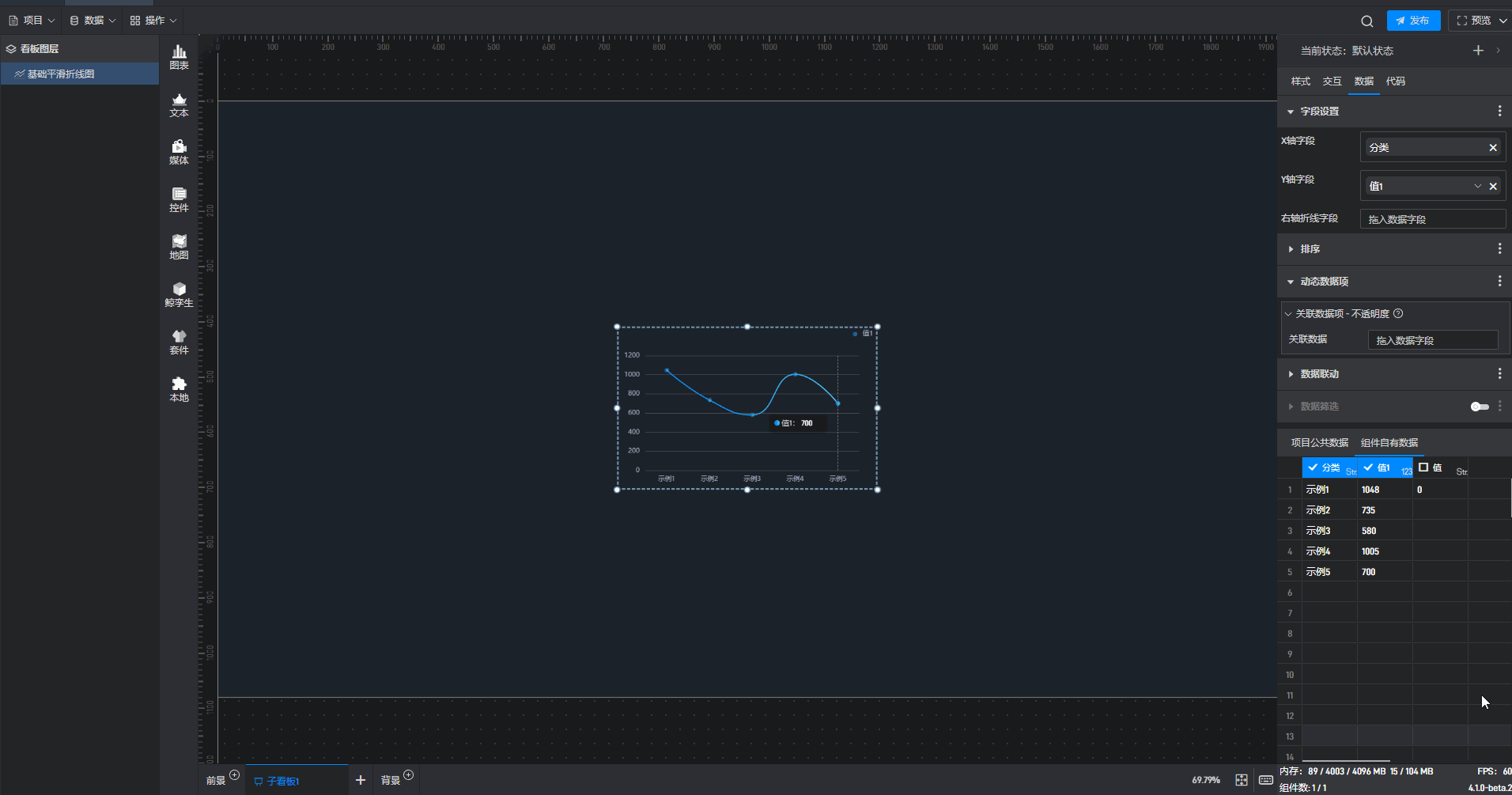Open more options for 字段设置
This screenshot has width=1512, height=795.
click(x=1499, y=112)
